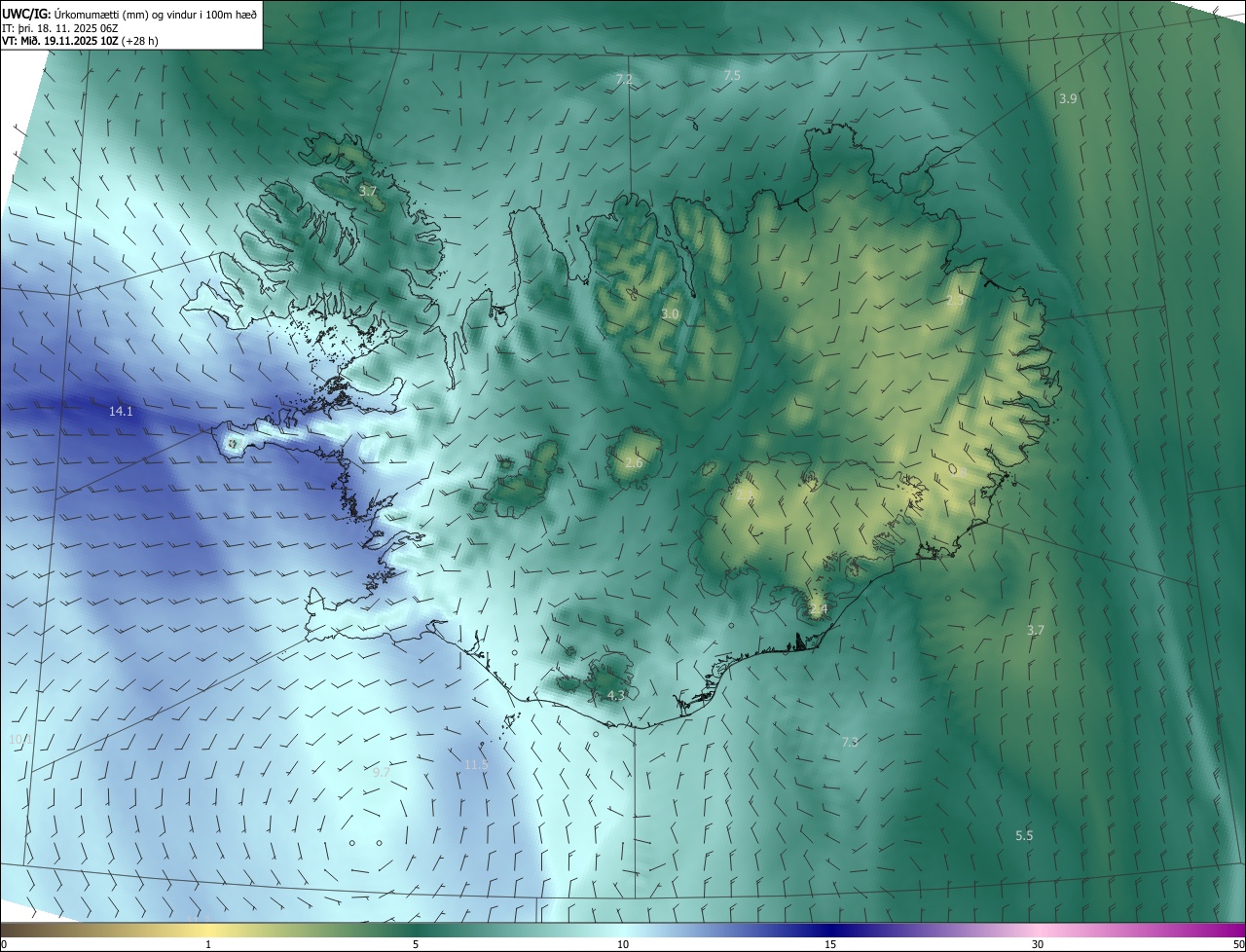1246x952 pixels.
Task: Click the colorbar tick label 0
Action: point(4,944)
